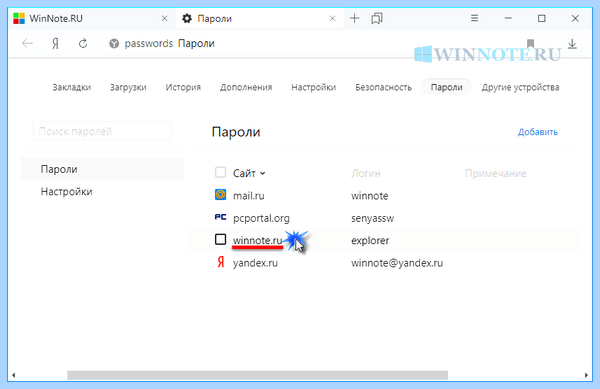Select Пароли in the left sidebar
The height and width of the screenshot is (389, 600).
click(102, 169)
